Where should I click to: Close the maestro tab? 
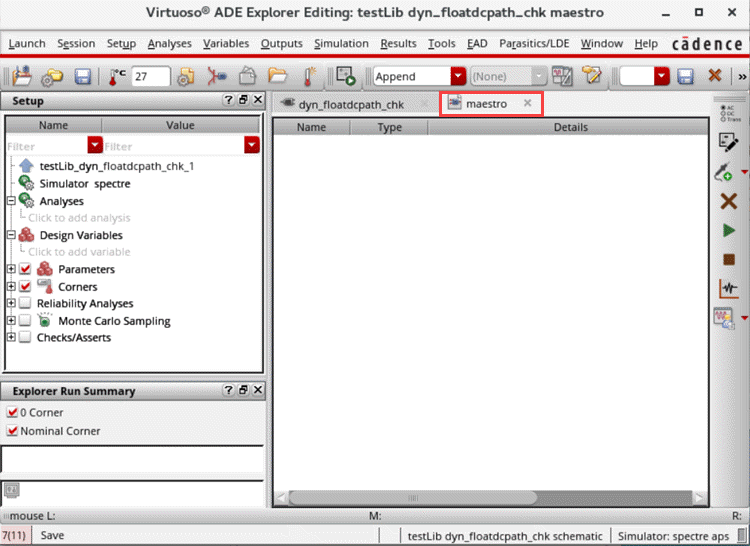(527, 103)
